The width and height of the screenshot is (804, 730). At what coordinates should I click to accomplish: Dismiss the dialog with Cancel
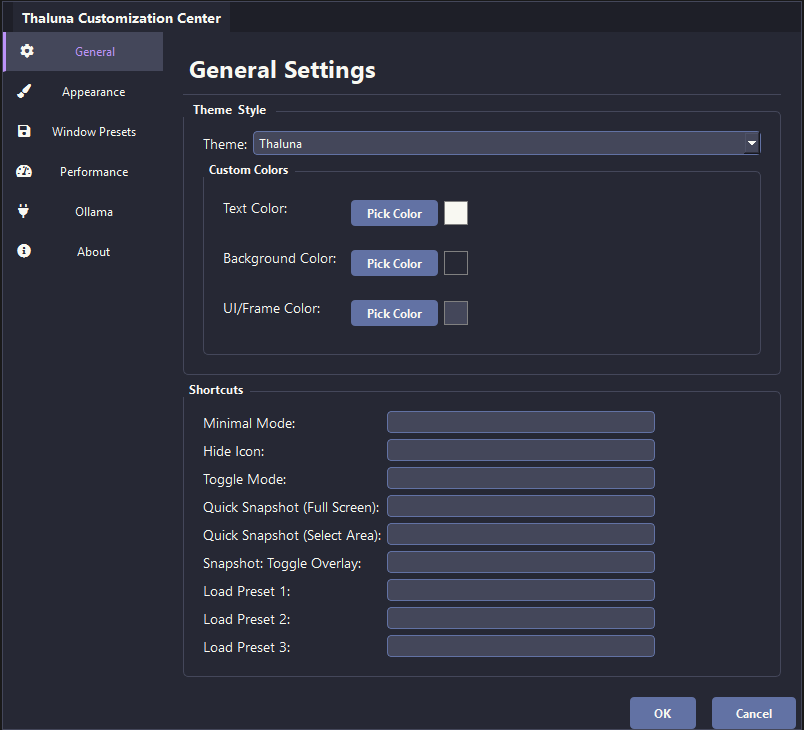[x=753, y=713]
